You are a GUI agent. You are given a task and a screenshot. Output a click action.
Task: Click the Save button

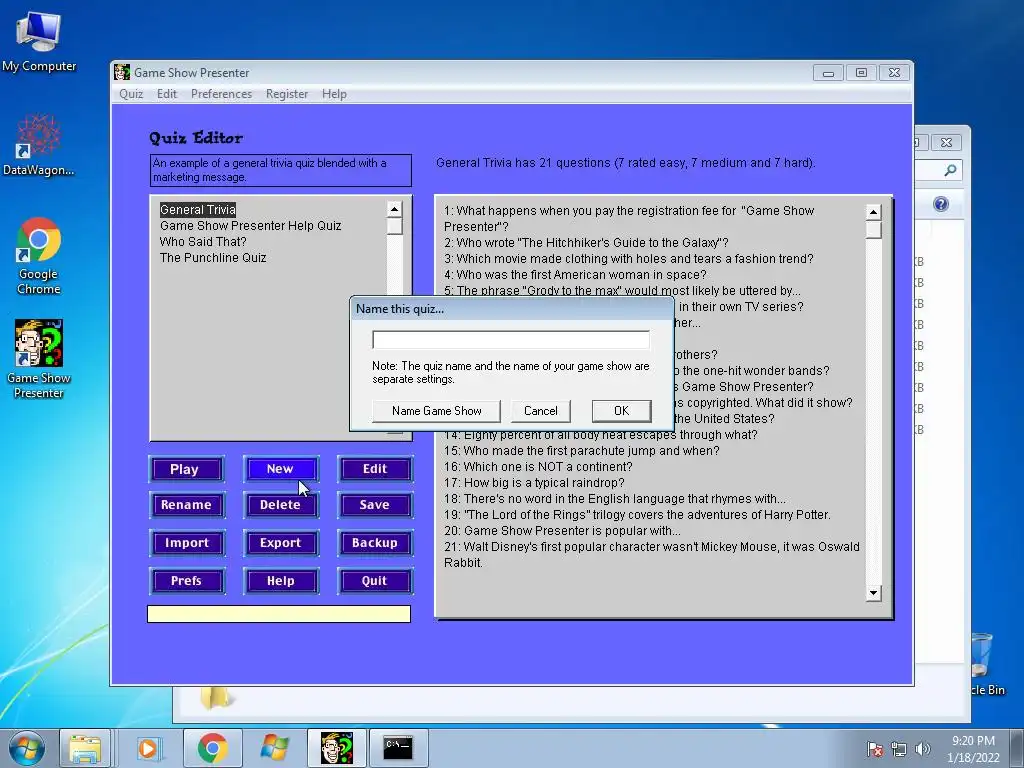375,505
